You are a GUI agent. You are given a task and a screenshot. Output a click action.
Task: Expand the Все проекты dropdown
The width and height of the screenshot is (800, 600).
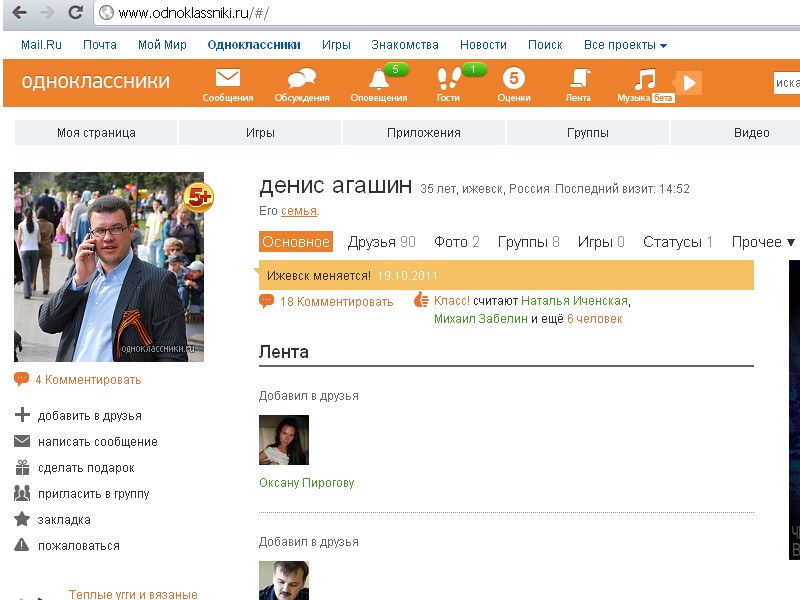tap(625, 45)
